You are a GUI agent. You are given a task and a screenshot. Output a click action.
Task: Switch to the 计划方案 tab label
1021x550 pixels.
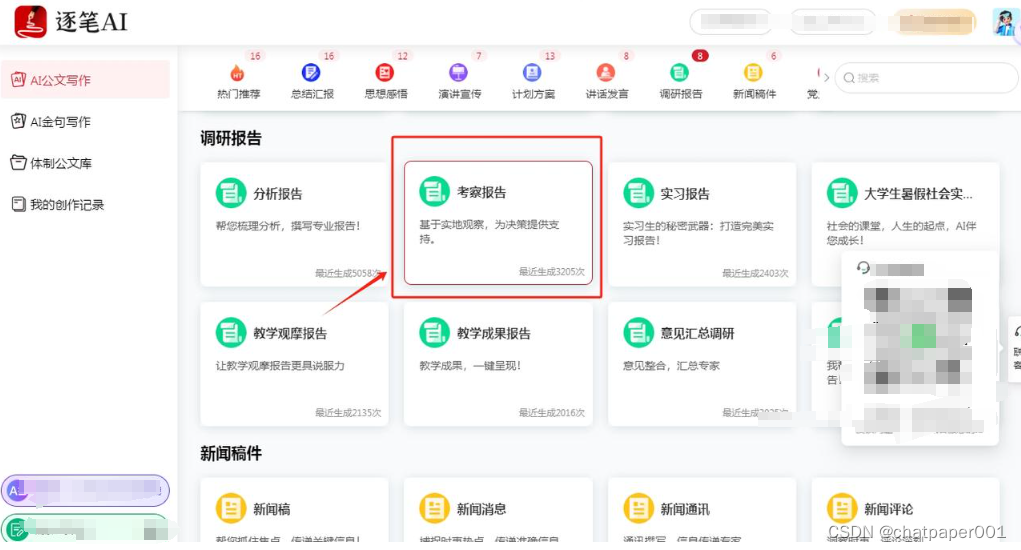coord(533,94)
